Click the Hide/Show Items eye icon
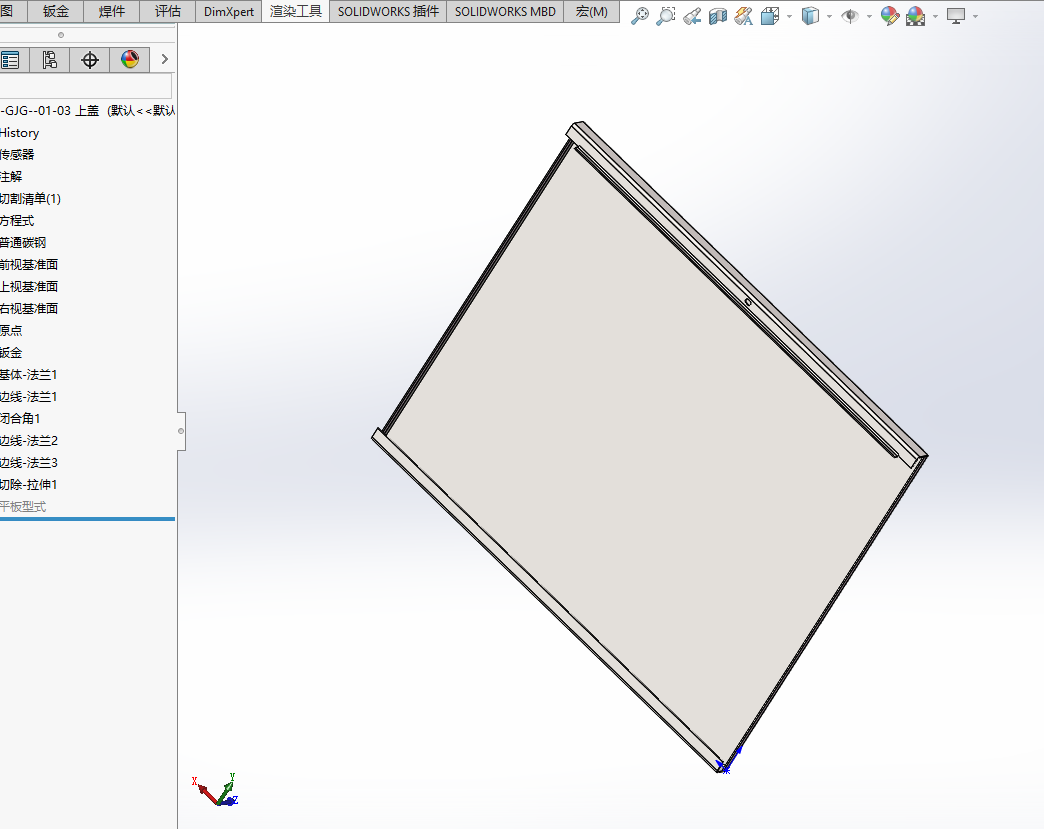Image resolution: width=1044 pixels, height=829 pixels. 850,16
